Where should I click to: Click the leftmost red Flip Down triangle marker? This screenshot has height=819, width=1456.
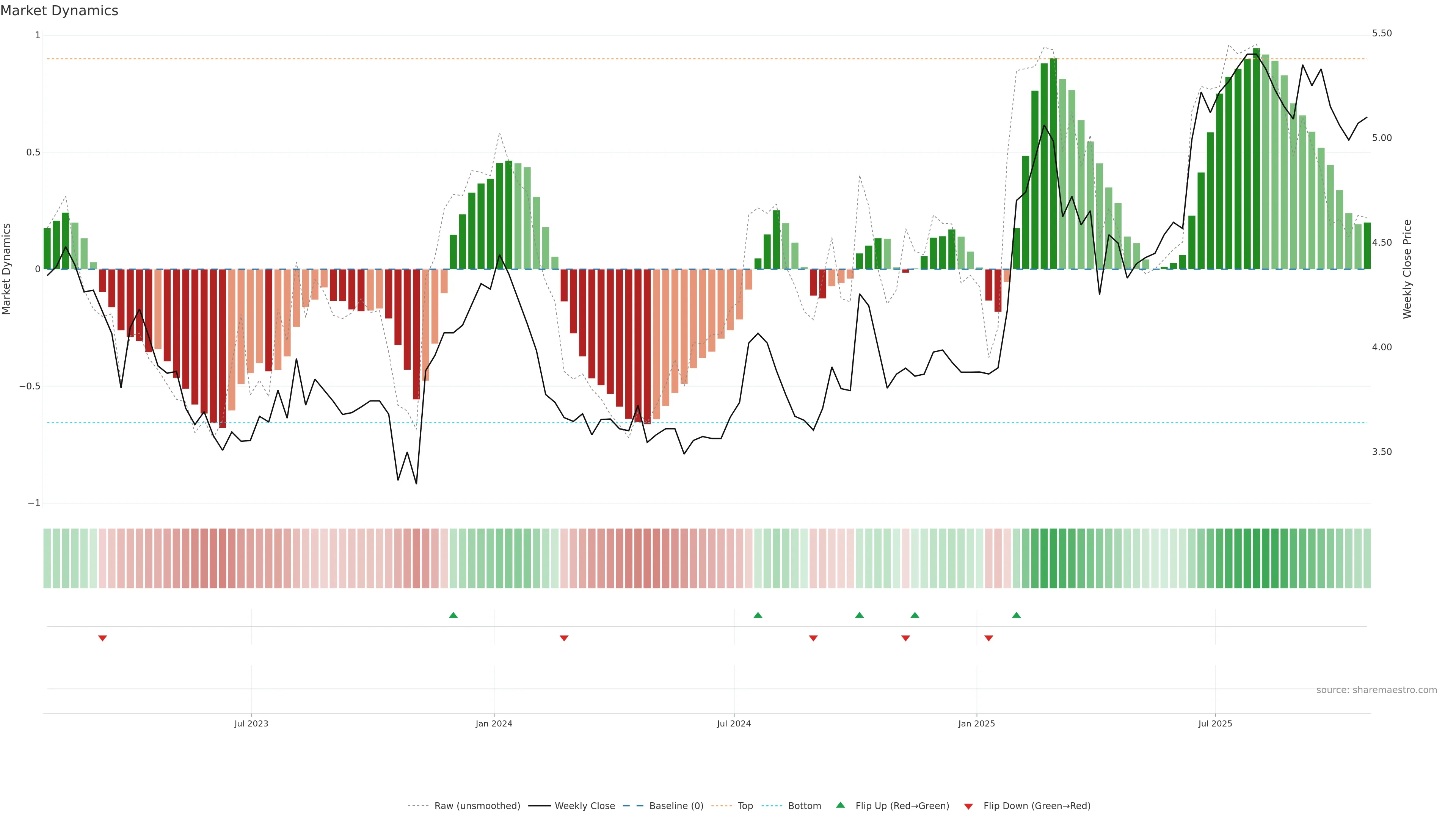102,638
